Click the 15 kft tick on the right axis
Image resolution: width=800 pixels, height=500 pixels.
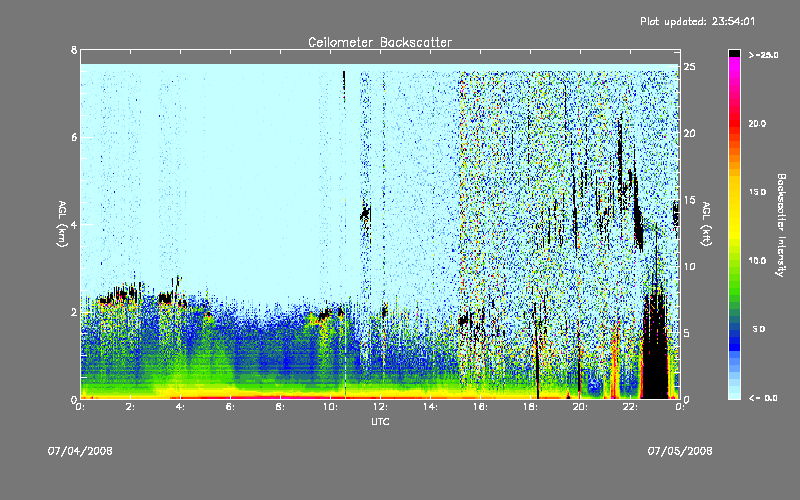pyautogui.click(x=690, y=199)
